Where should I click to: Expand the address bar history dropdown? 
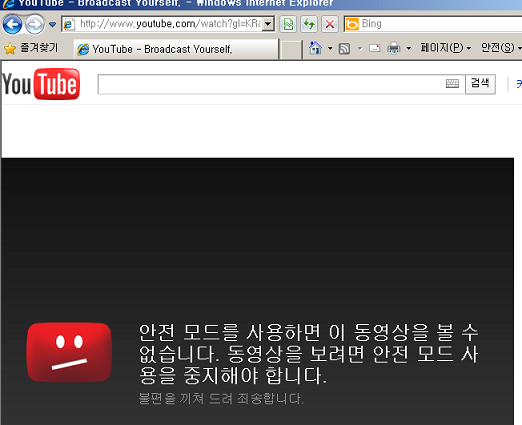pyautogui.click(x=268, y=24)
